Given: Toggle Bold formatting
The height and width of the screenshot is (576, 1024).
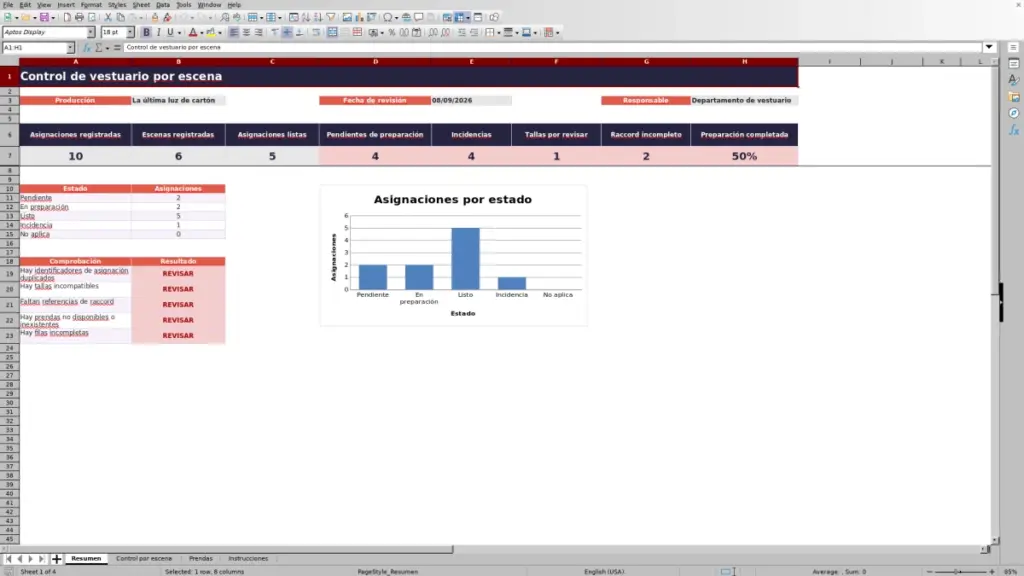Looking at the screenshot, I should [x=146, y=33].
